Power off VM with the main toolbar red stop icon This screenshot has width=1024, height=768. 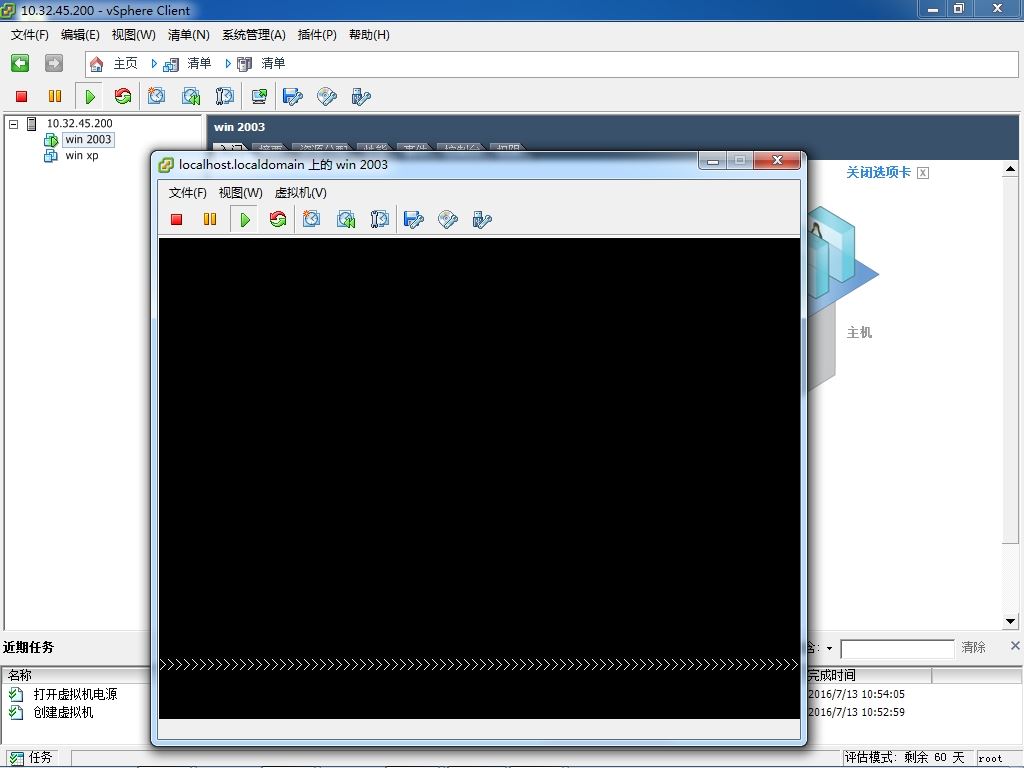point(22,97)
